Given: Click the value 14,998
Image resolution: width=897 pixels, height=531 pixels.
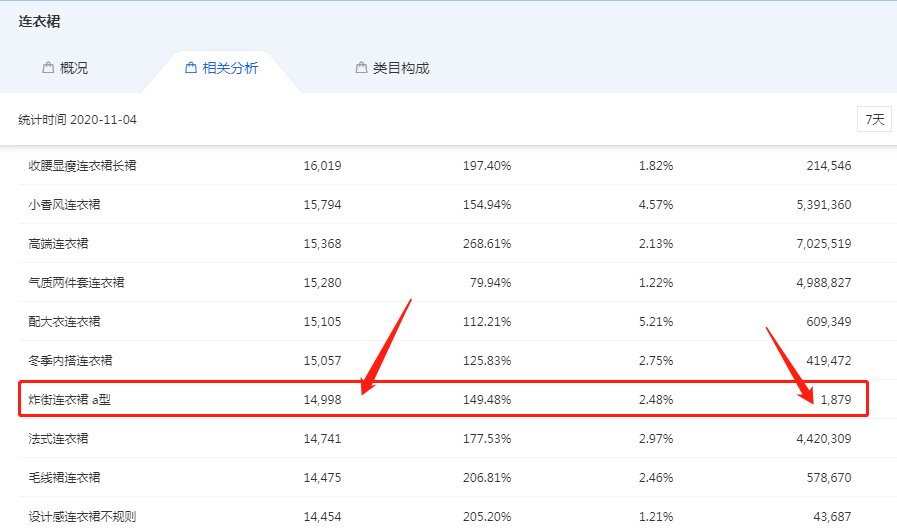Looking at the screenshot, I should point(322,399).
